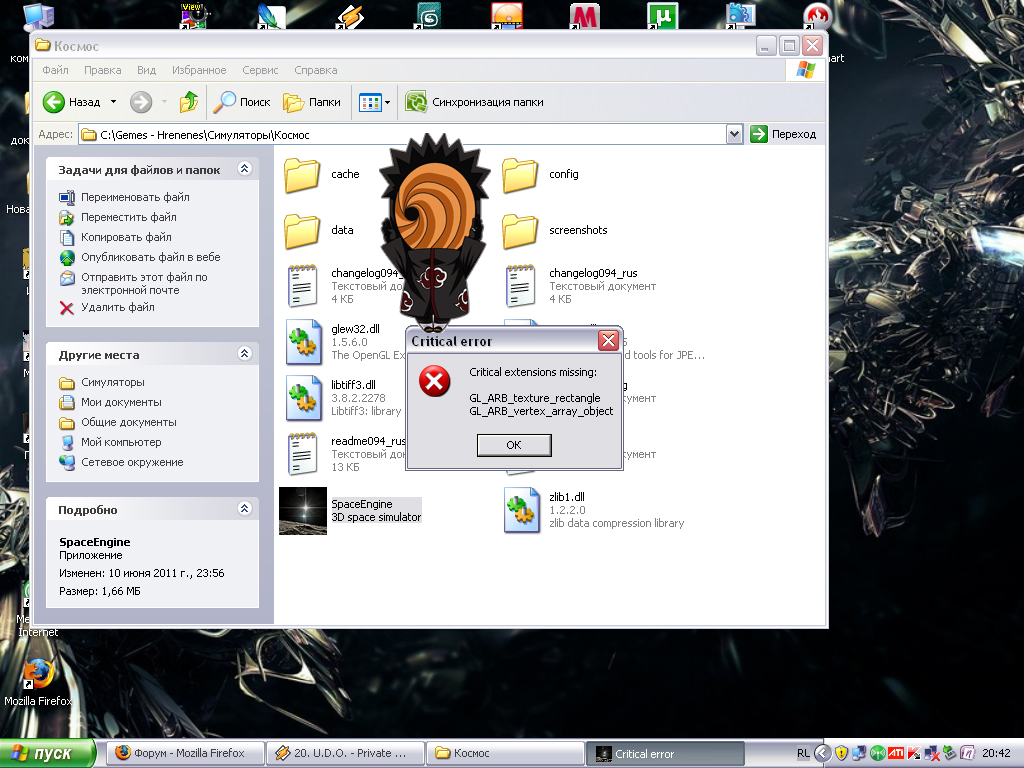Screen dimensions: 1024x768
Task: Open the Назад history dropdown arrow
Action: pos(113,102)
